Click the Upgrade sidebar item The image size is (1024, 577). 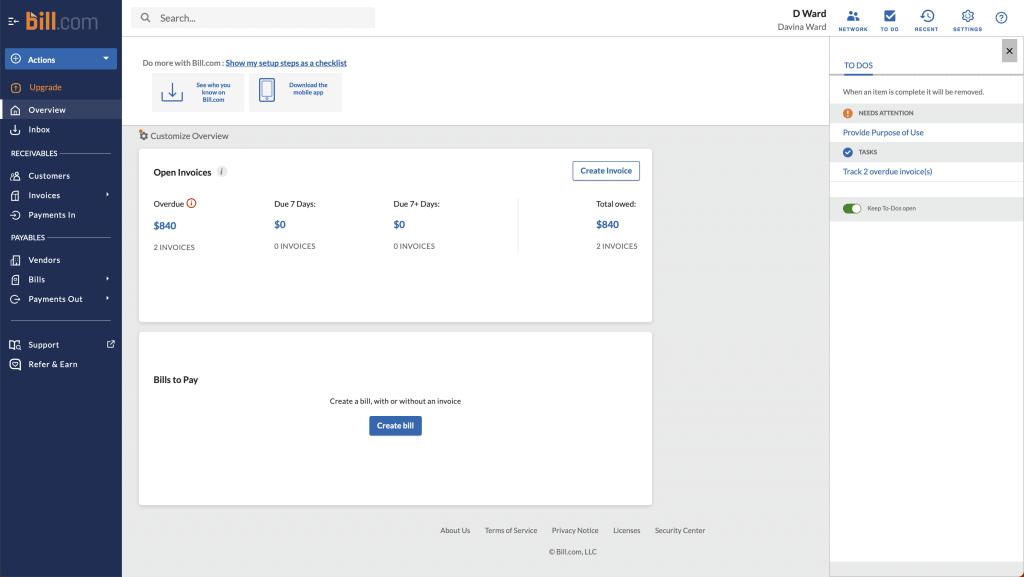click(x=45, y=87)
